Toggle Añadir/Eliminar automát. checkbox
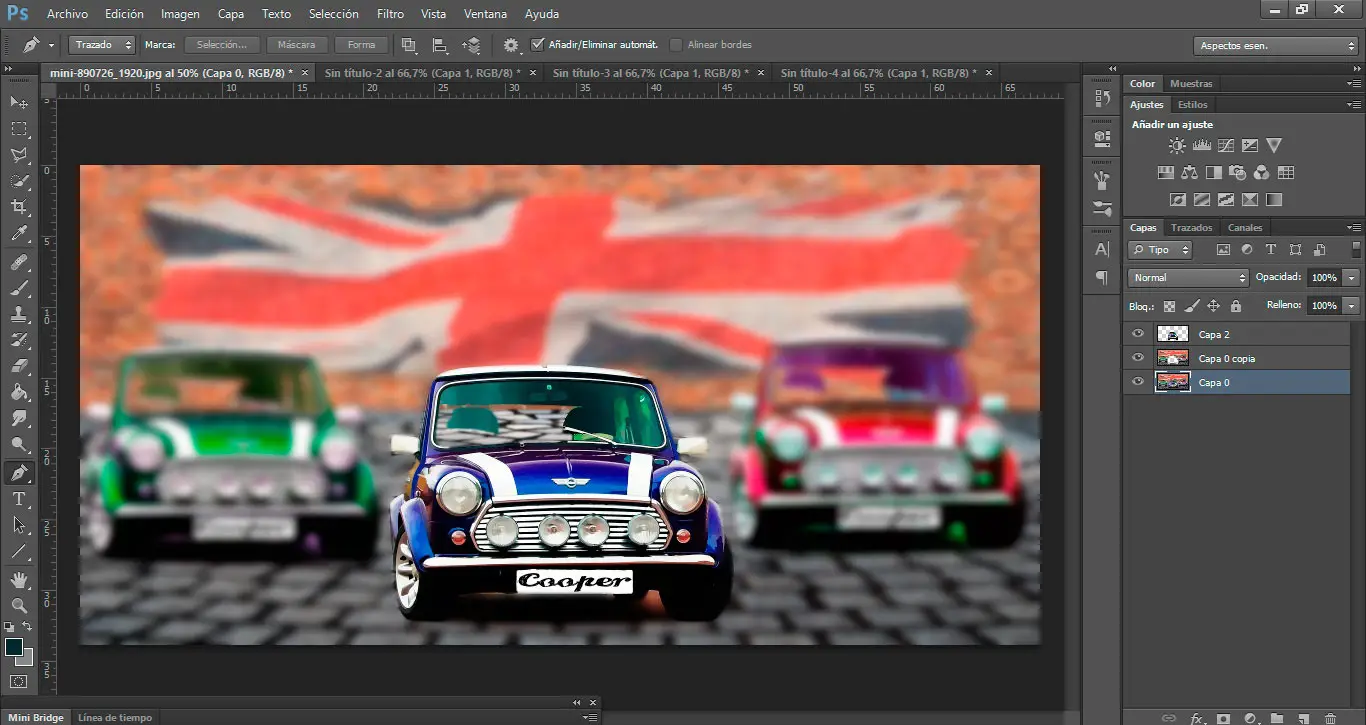Image resolution: width=1366 pixels, height=725 pixels. (538, 45)
